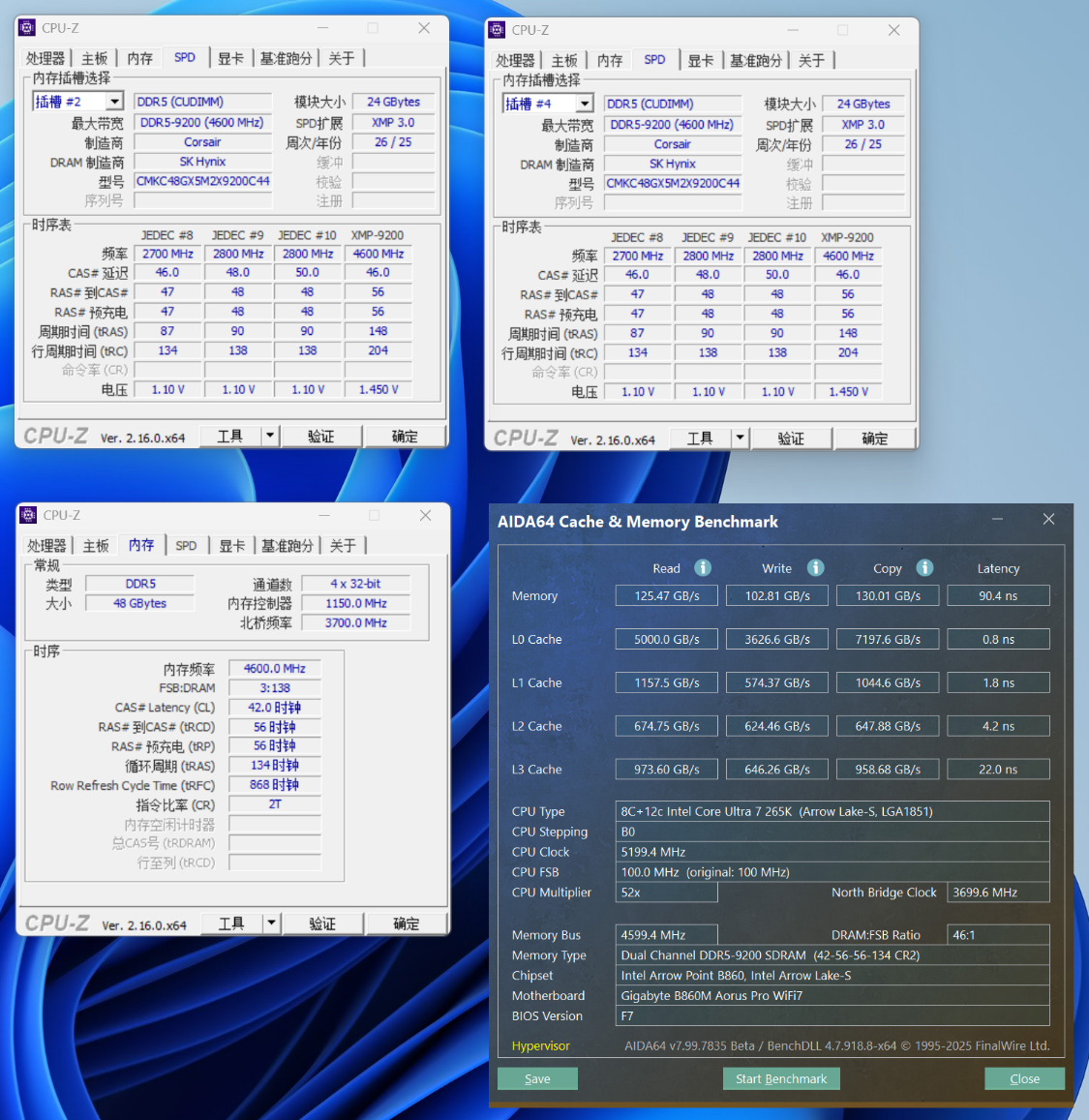Click Copy info icon in AIDA64
The image size is (1089, 1120).
924,568
